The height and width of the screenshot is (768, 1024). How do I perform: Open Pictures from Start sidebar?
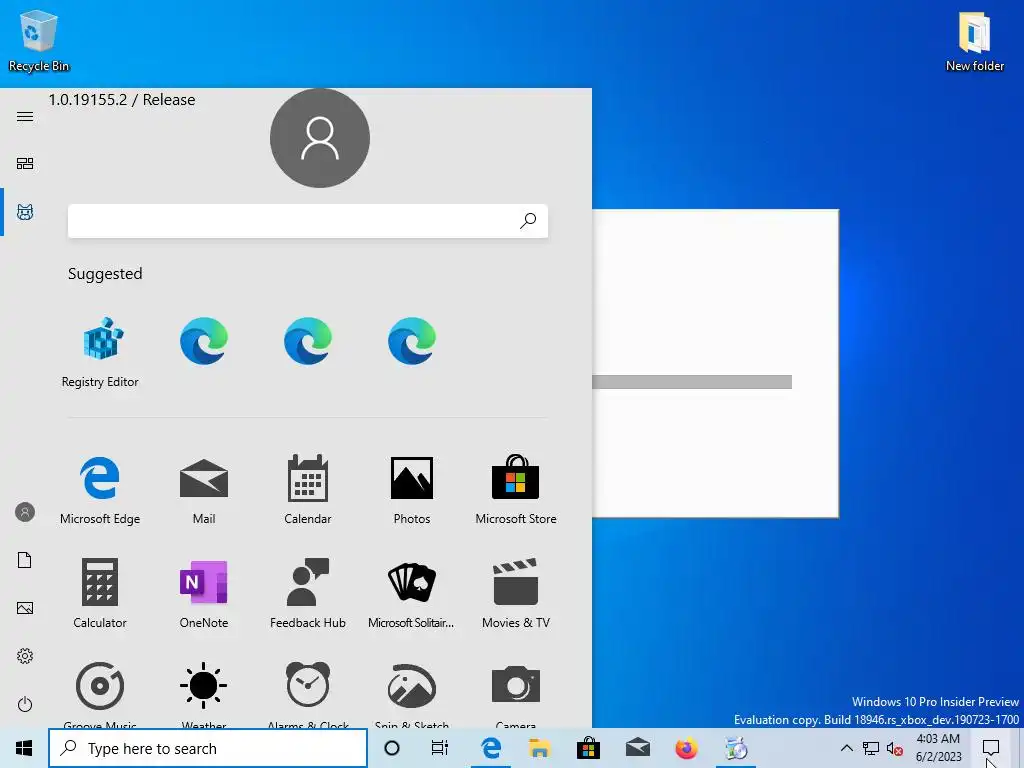click(25, 608)
